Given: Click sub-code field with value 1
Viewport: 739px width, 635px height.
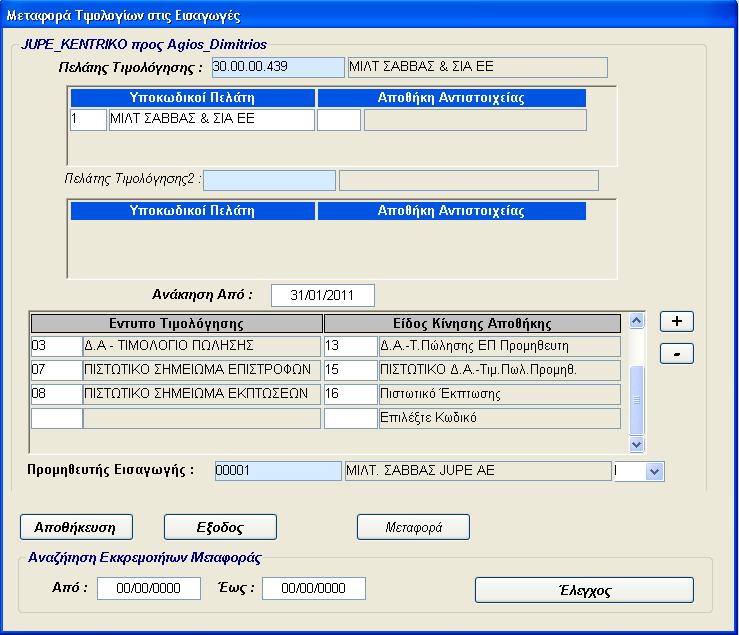Looking at the screenshot, I should [x=88, y=120].
